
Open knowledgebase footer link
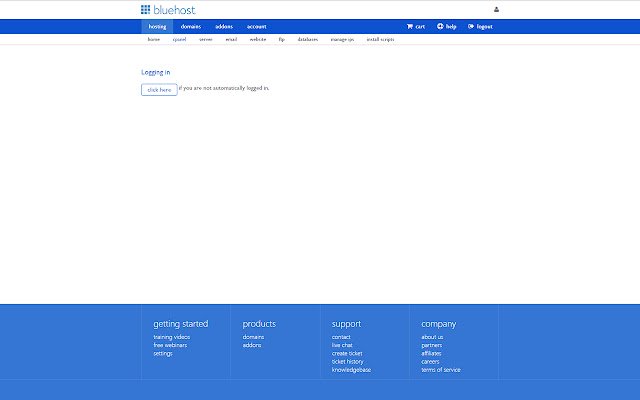pyautogui.click(x=351, y=370)
